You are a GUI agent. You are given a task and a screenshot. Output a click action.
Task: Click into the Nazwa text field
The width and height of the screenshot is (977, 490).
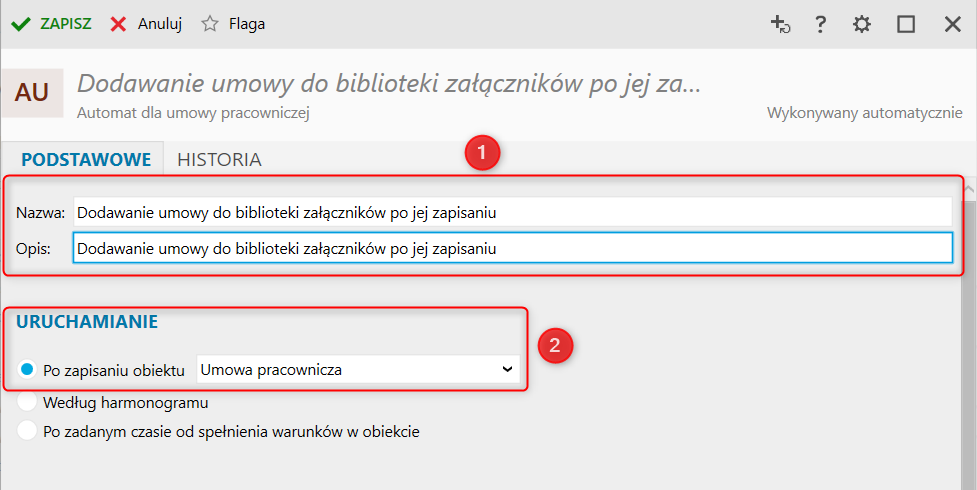click(x=512, y=212)
